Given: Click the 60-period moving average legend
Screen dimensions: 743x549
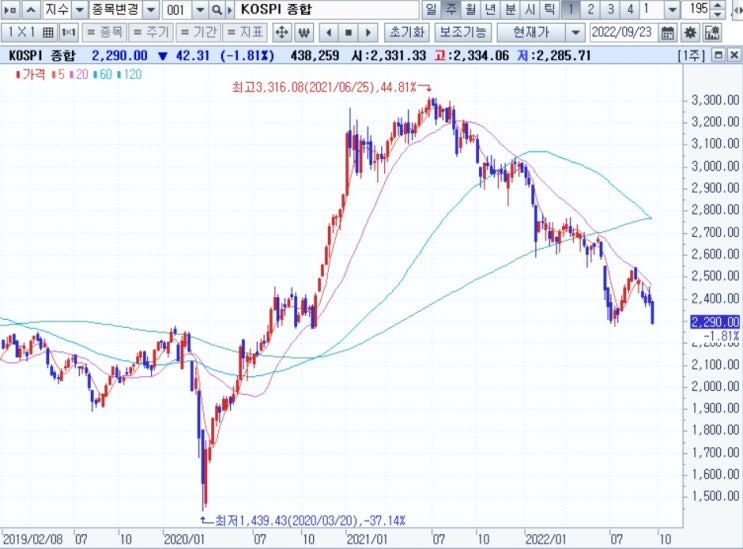Looking at the screenshot, I should pyautogui.click(x=103, y=74).
